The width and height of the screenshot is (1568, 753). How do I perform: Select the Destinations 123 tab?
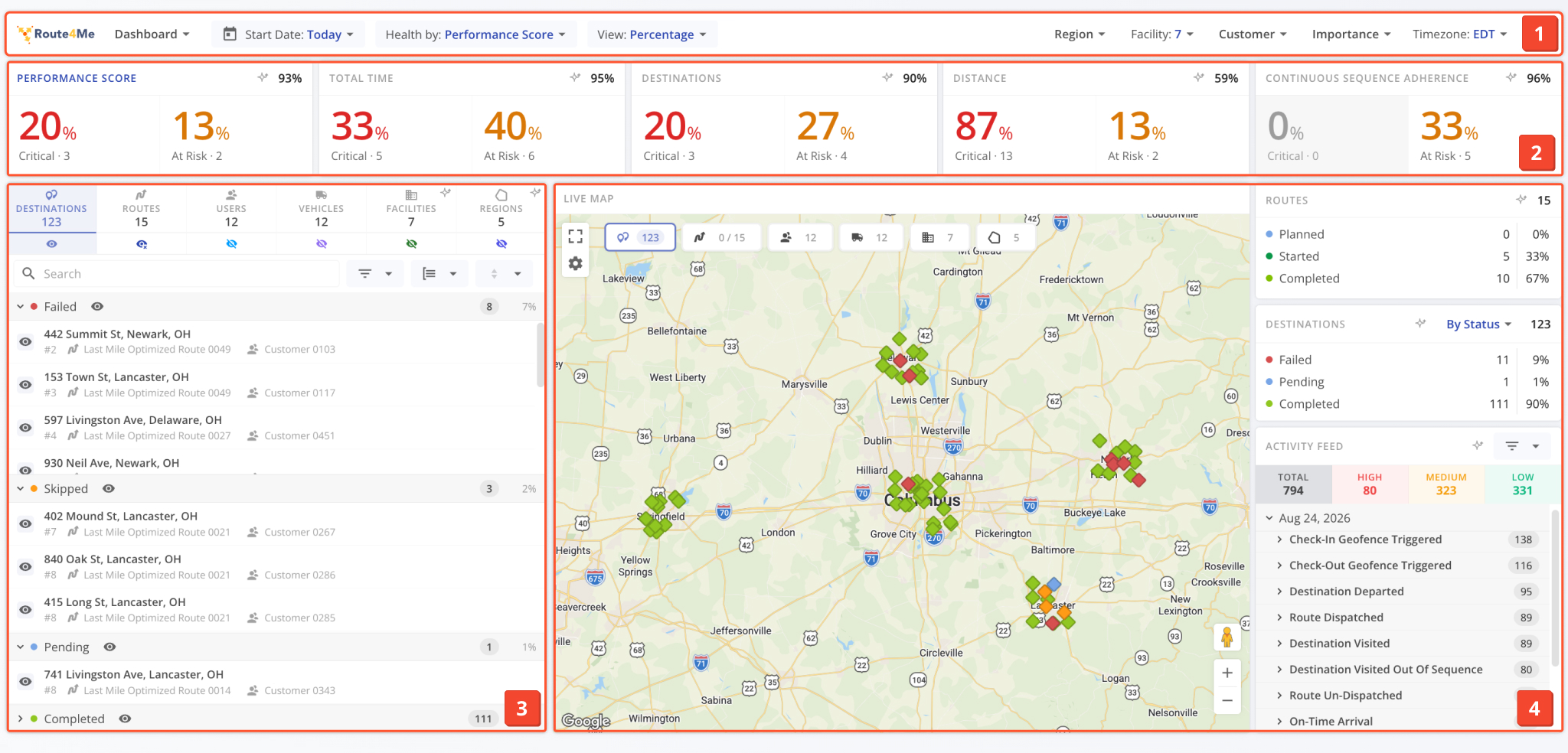click(51, 208)
